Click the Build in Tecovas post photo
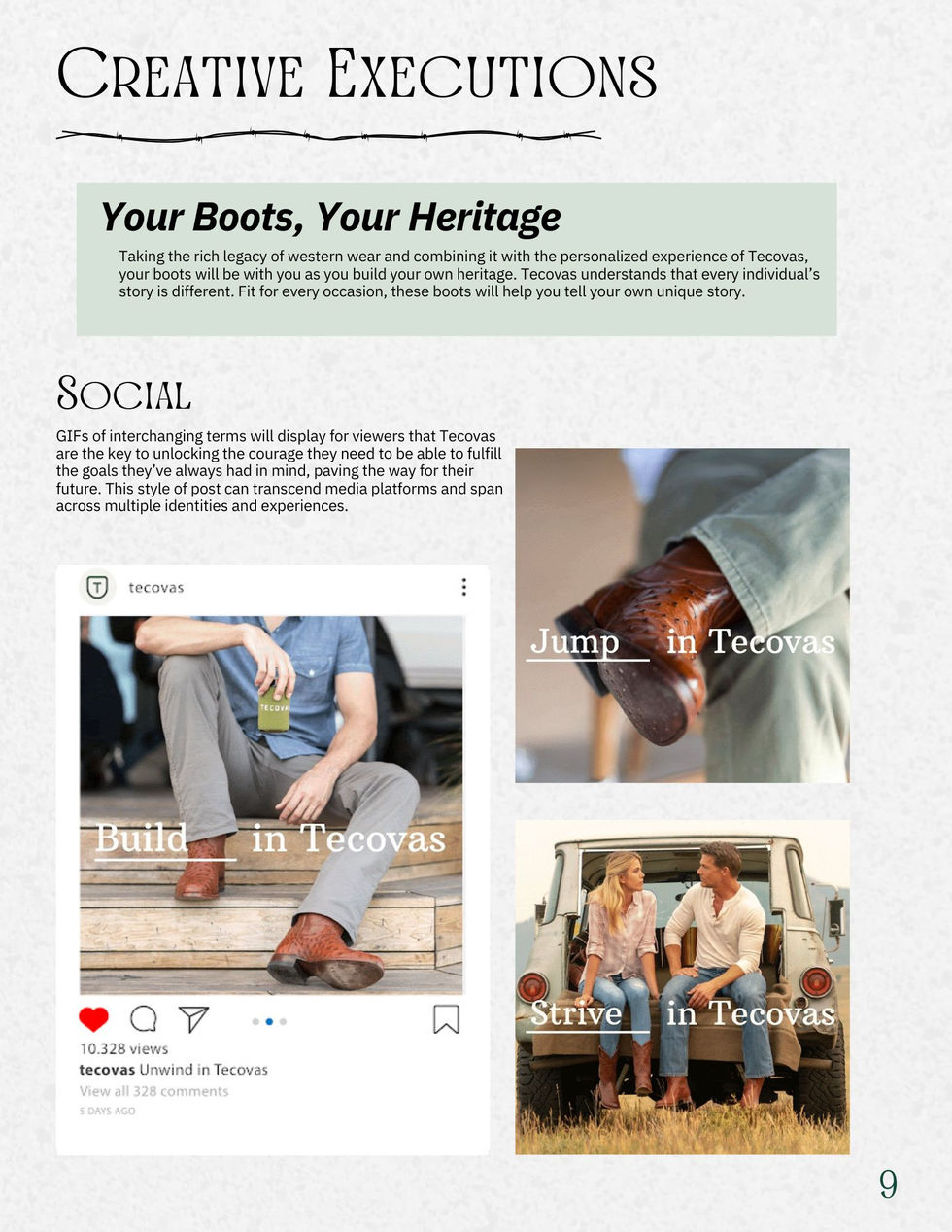This screenshot has height=1232, width=952. click(x=271, y=804)
